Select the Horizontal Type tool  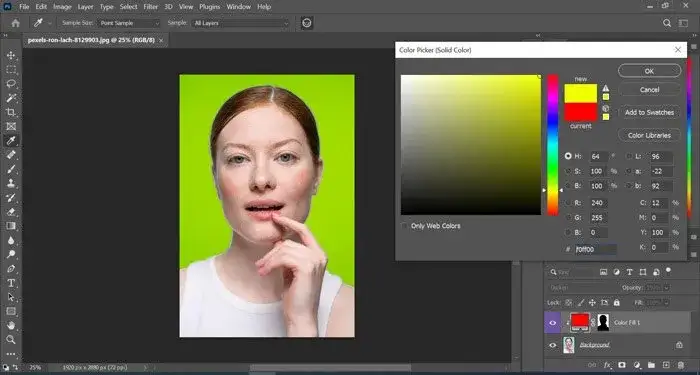click(11, 283)
